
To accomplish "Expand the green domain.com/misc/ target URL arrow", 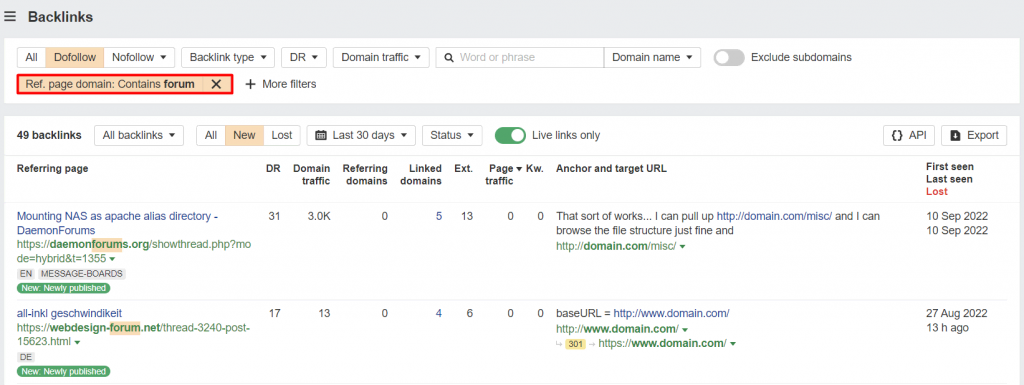I will [682, 247].
